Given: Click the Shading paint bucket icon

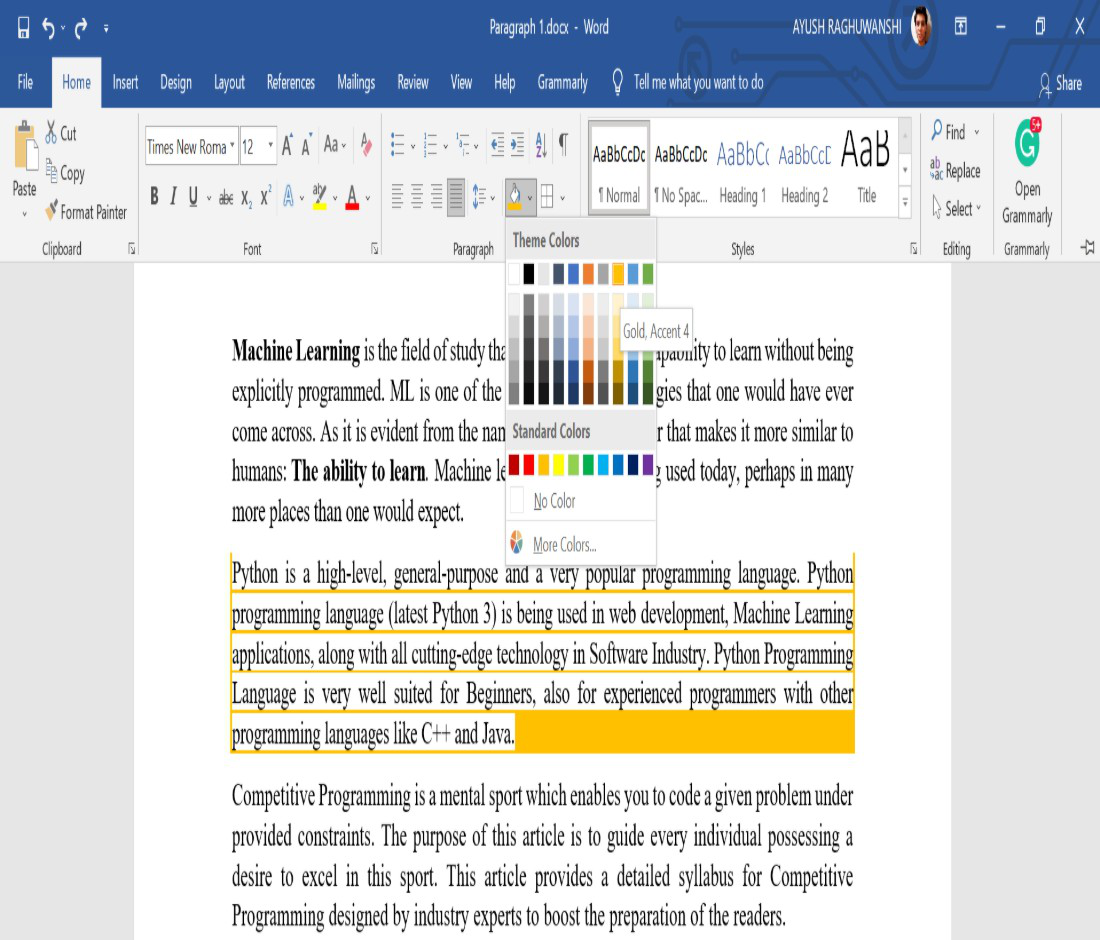Looking at the screenshot, I should tap(514, 196).
